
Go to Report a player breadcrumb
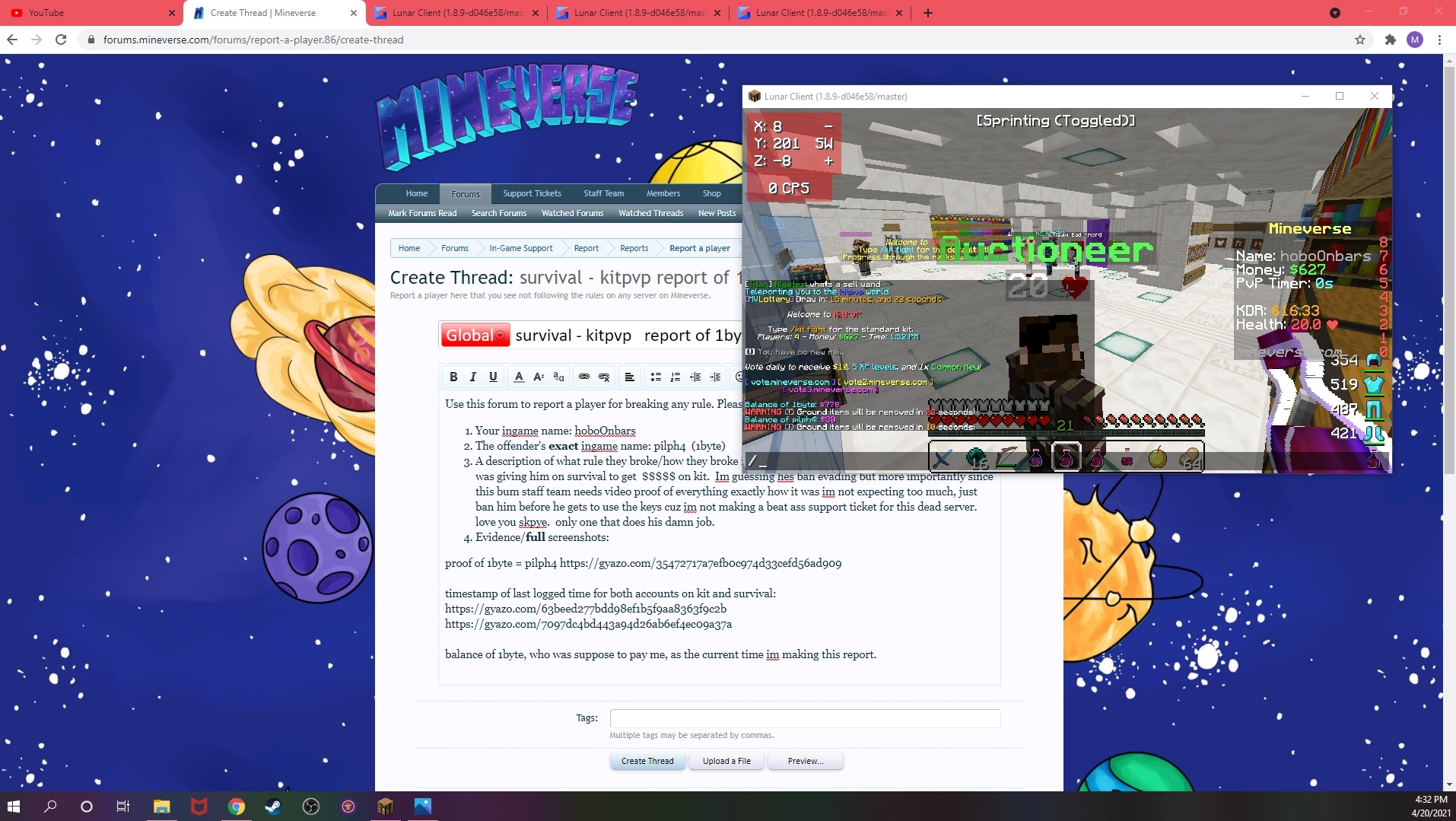pos(700,248)
